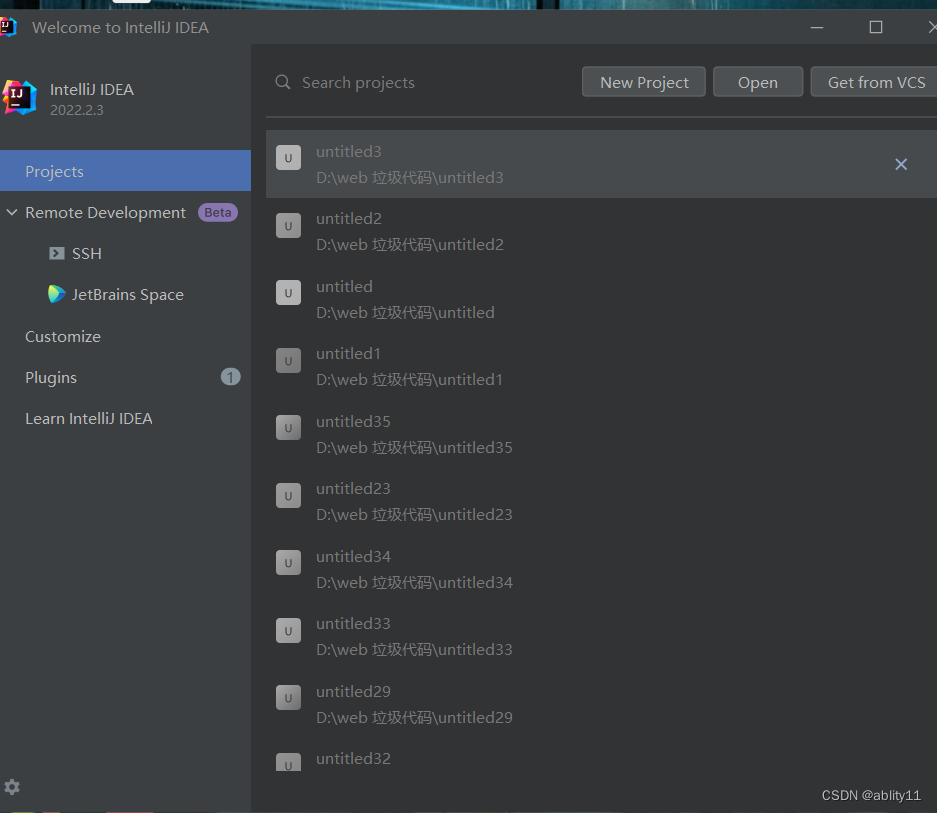Viewport: 937px width, 813px height.
Task: Minimize the Welcome to IntelliJ IDEA window
Action: pyautogui.click(x=817, y=27)
